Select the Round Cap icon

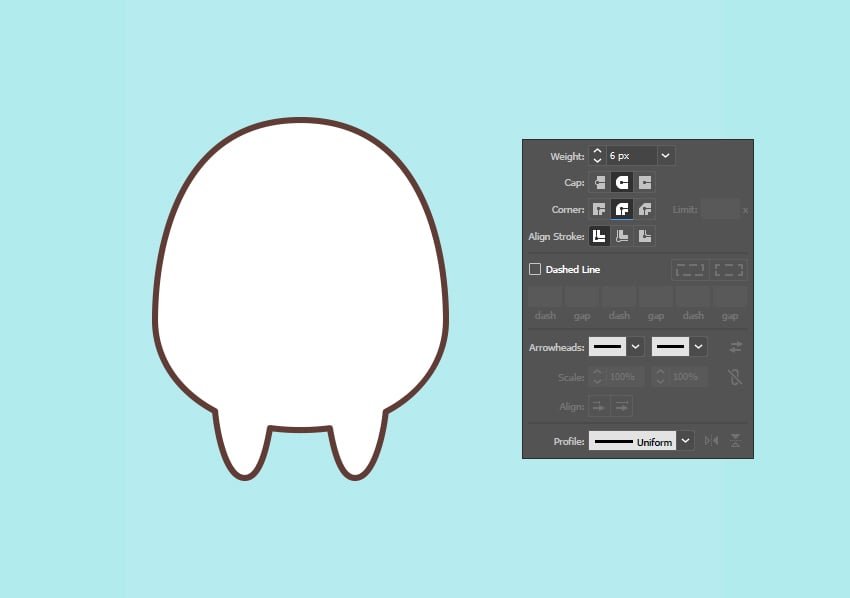pos(622,183)
